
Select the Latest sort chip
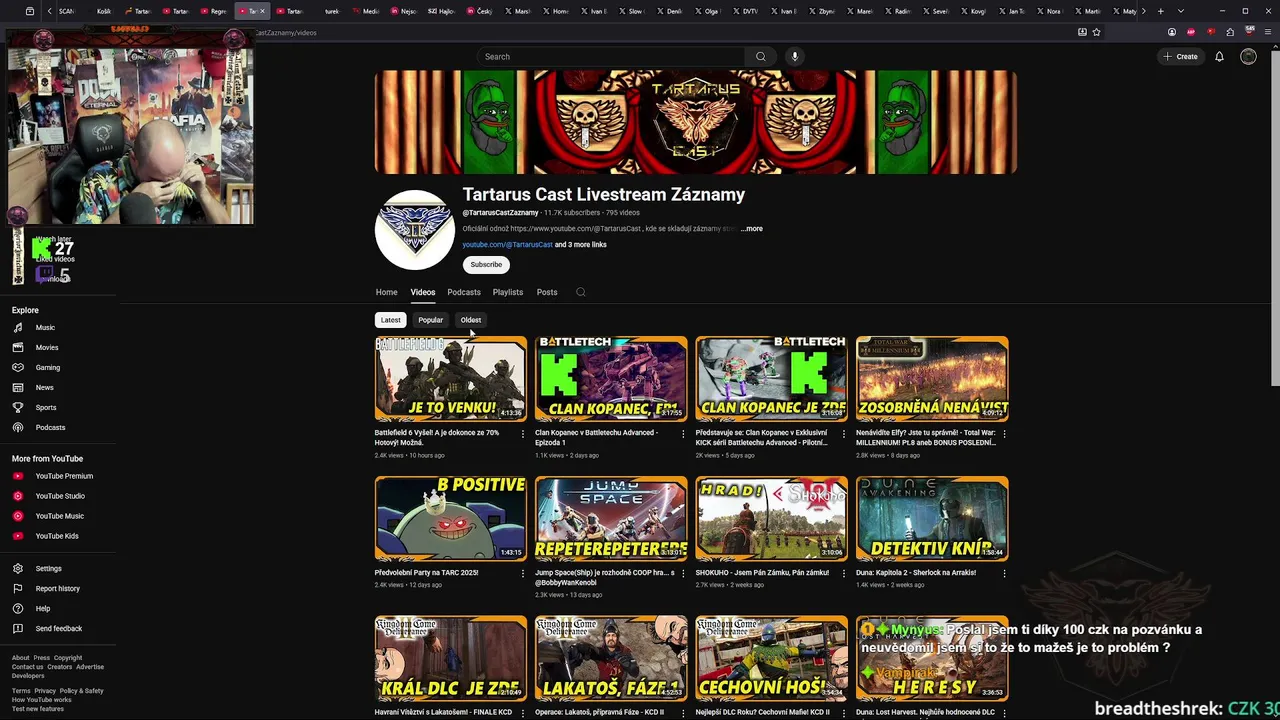391,320
